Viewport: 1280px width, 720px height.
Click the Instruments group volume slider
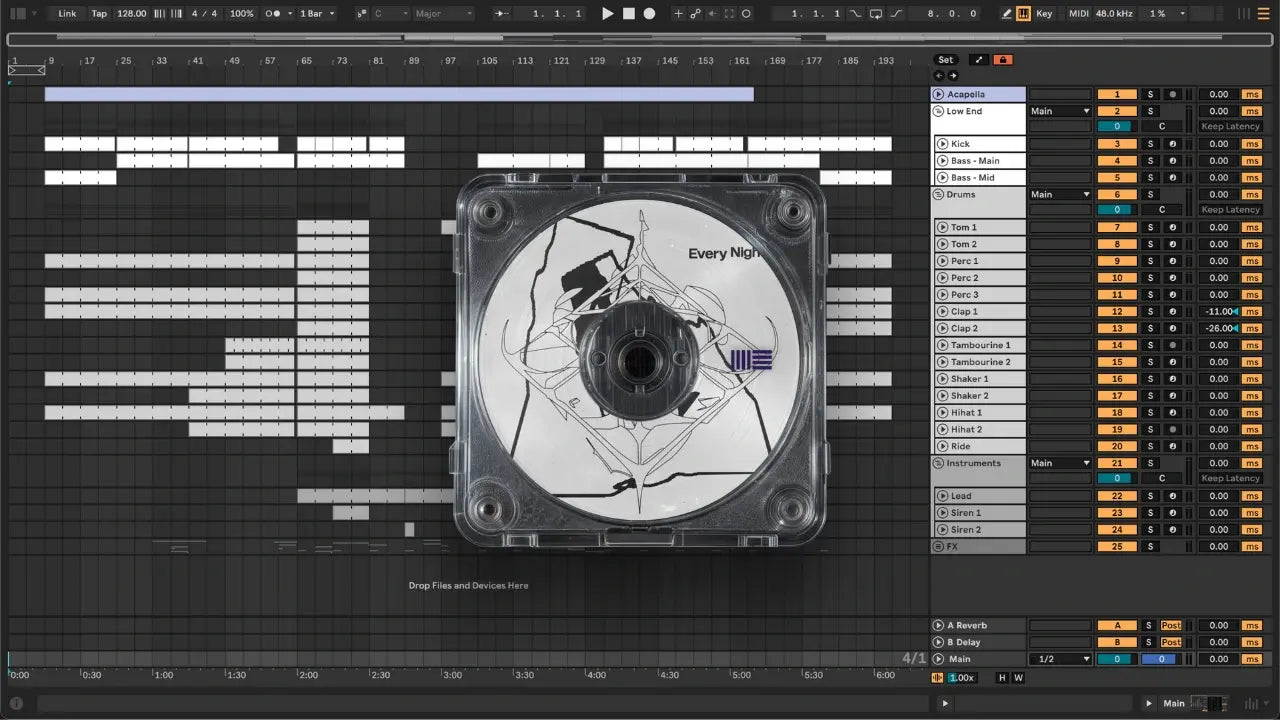tap(1116, 479)
